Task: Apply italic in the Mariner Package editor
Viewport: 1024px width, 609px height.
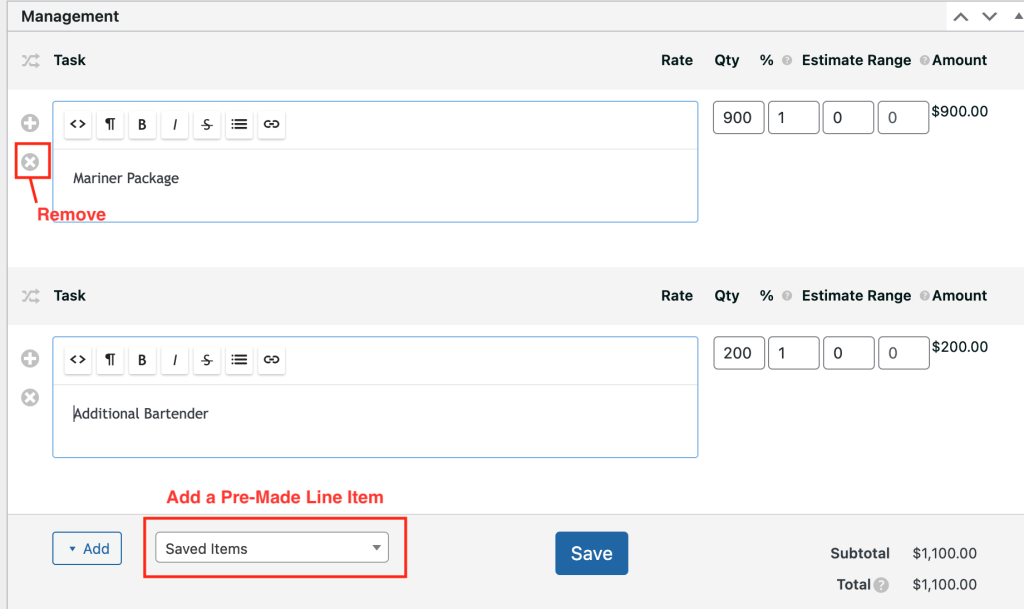Action: click(x=175, y=124)
